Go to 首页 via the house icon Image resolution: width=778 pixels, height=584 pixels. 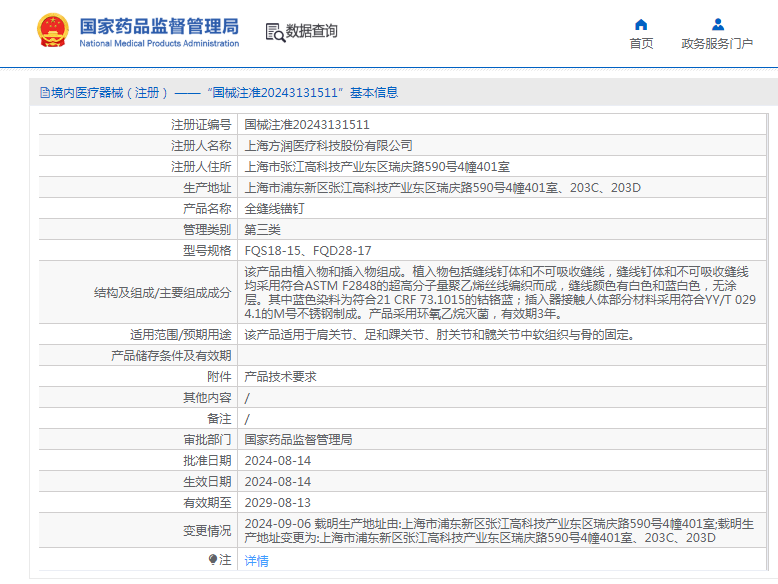(x=641, y=24)
